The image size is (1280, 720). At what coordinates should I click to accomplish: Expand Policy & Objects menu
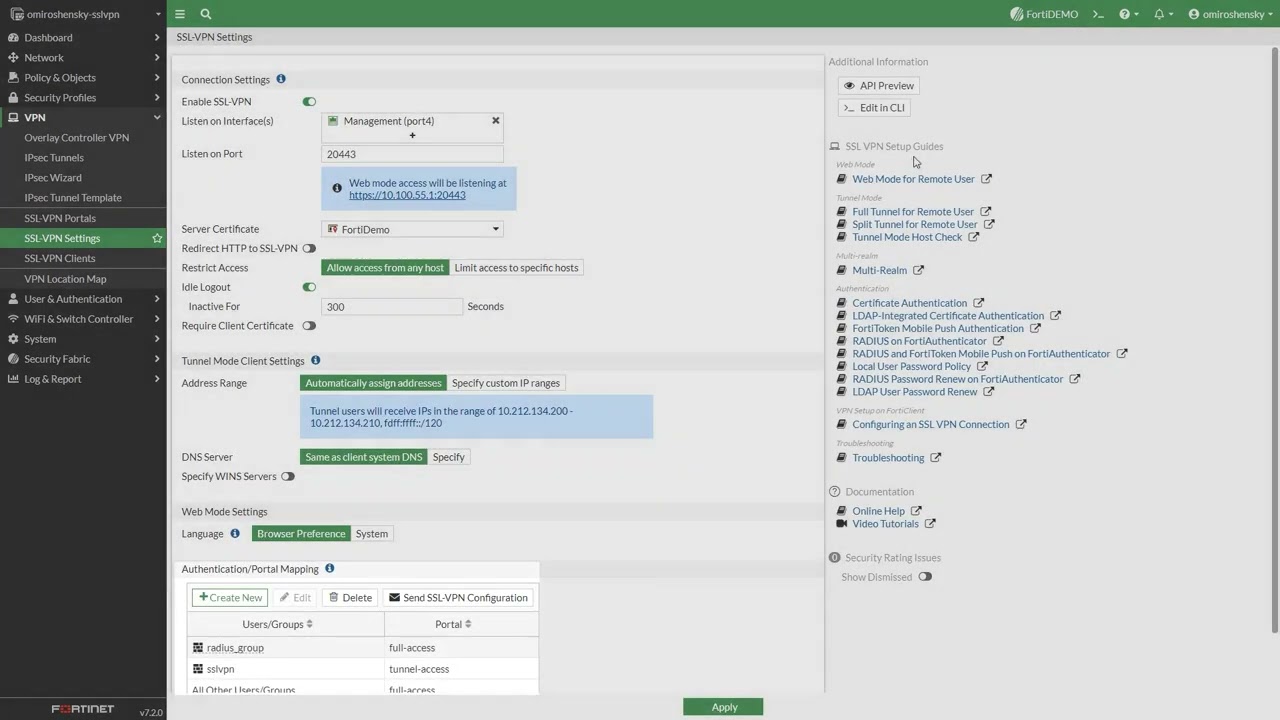point(83,77)
